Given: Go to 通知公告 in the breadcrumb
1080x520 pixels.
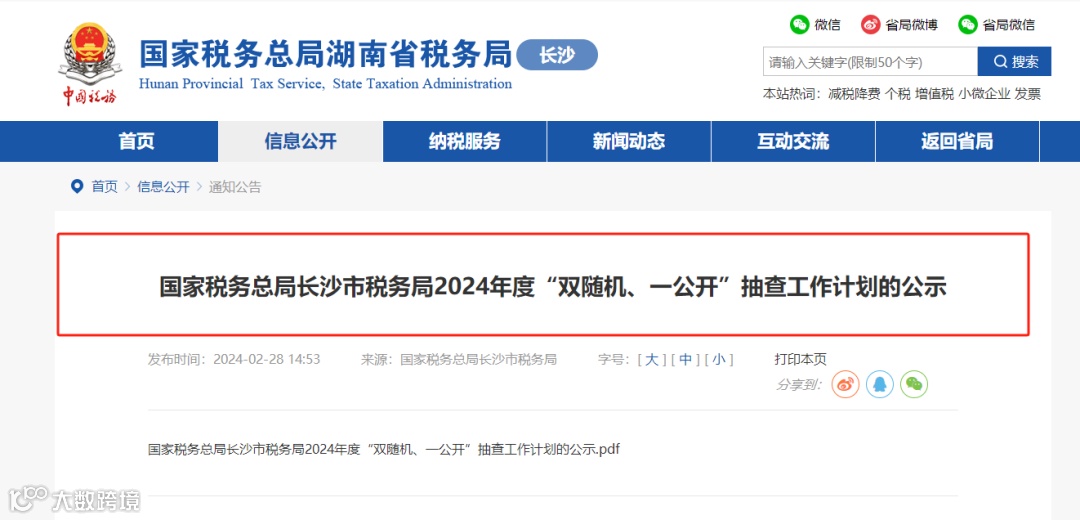Looking at the screenshot, I should (x=236, y=187).
